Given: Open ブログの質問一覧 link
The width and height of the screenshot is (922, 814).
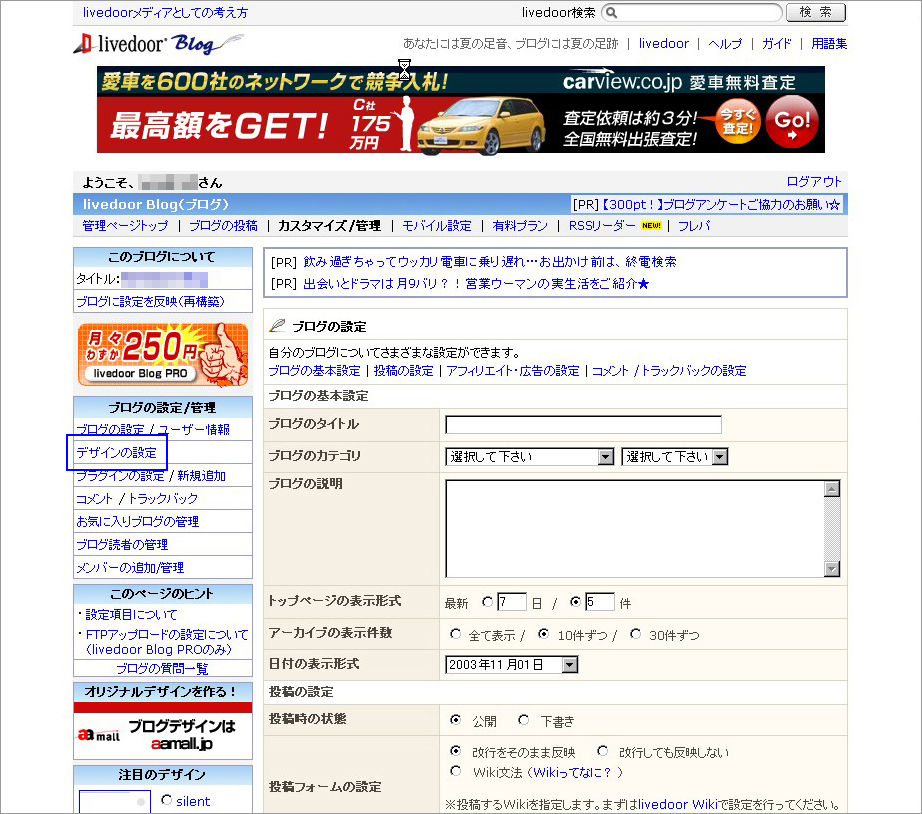Looking at the screenshot, I should pyautogui.click(x=162, y=669).
